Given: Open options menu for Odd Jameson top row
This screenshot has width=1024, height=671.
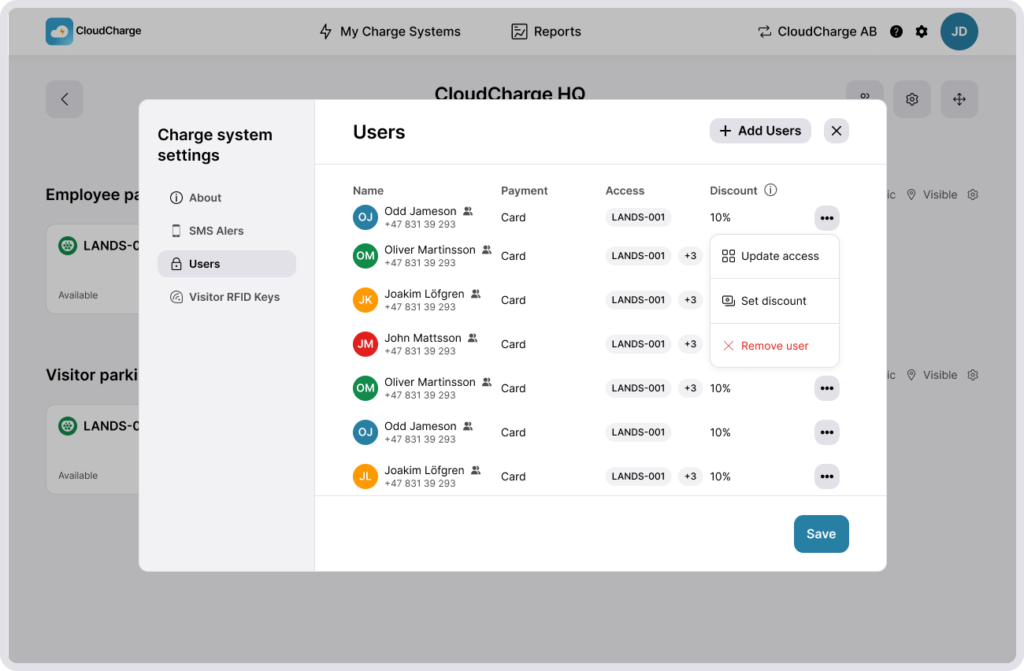Looking at the screenshot, I should (x=826, y=218).
